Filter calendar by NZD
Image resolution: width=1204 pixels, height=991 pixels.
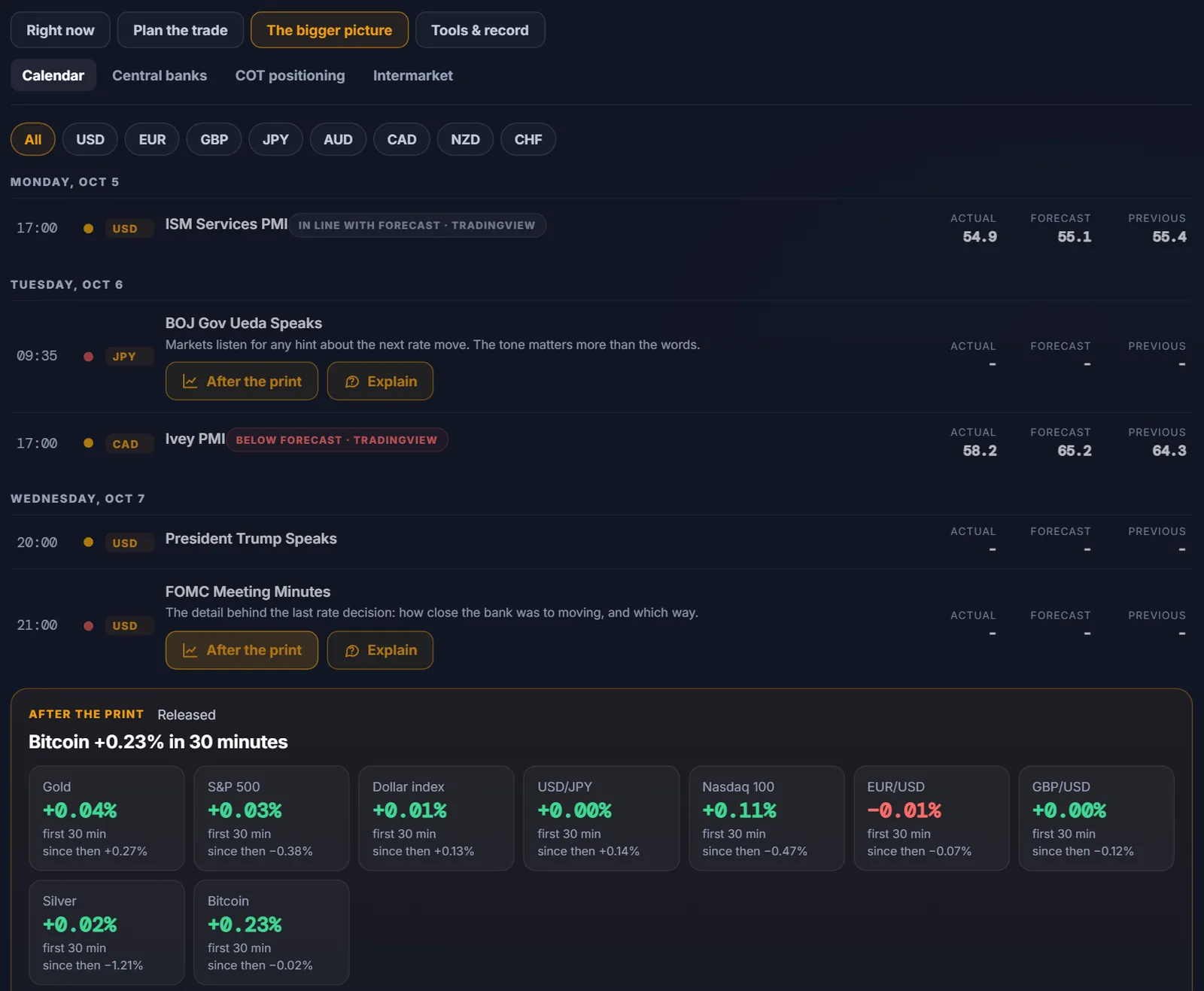click(x=465, y=139)
